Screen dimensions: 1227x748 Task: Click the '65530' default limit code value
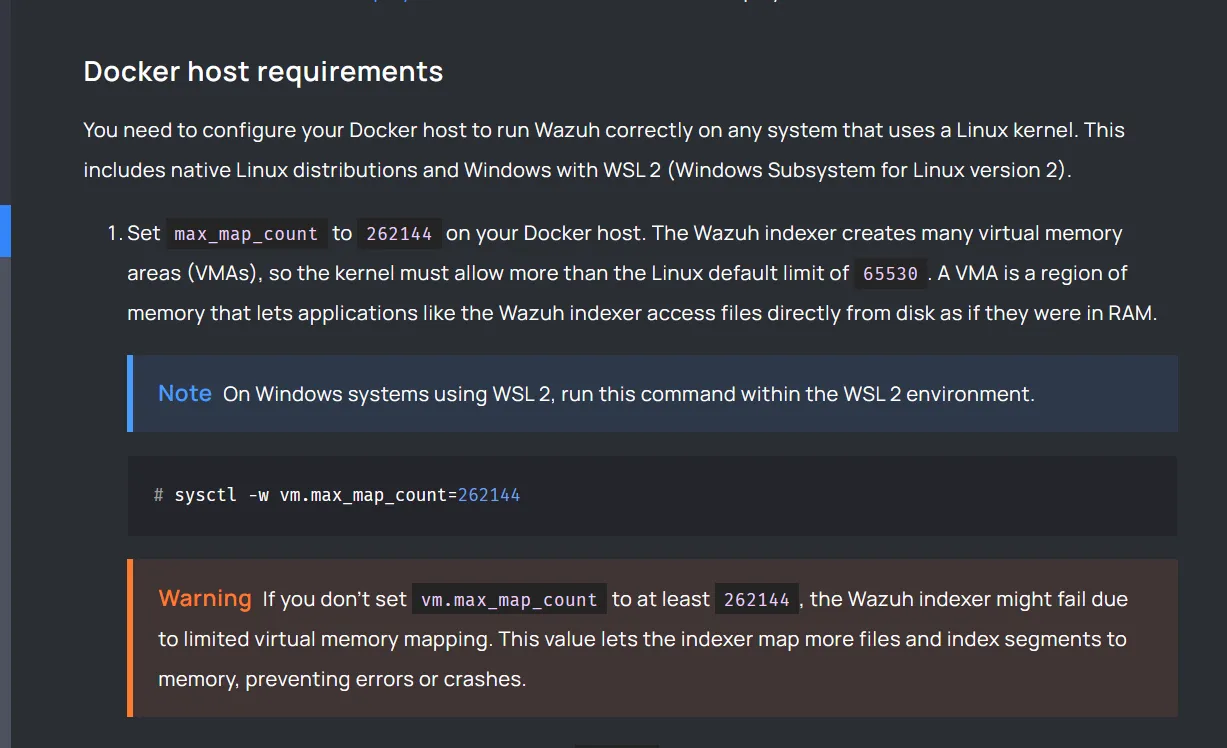pos(890,274)
